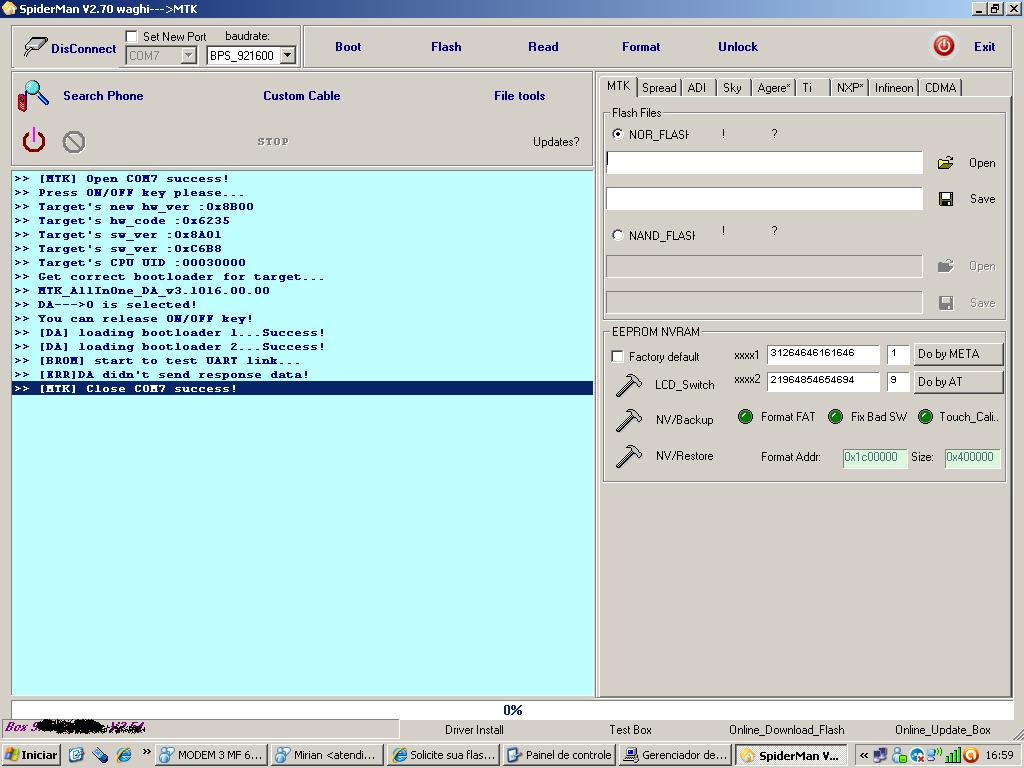Click the NOR flash Save floppy icon

click(946, 199)
